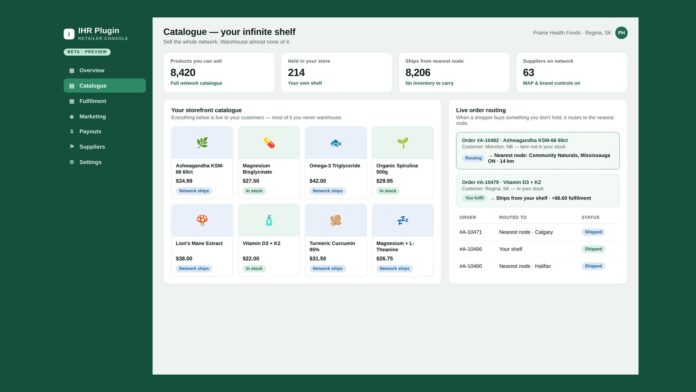Go to the Fulfilment section

105,101
